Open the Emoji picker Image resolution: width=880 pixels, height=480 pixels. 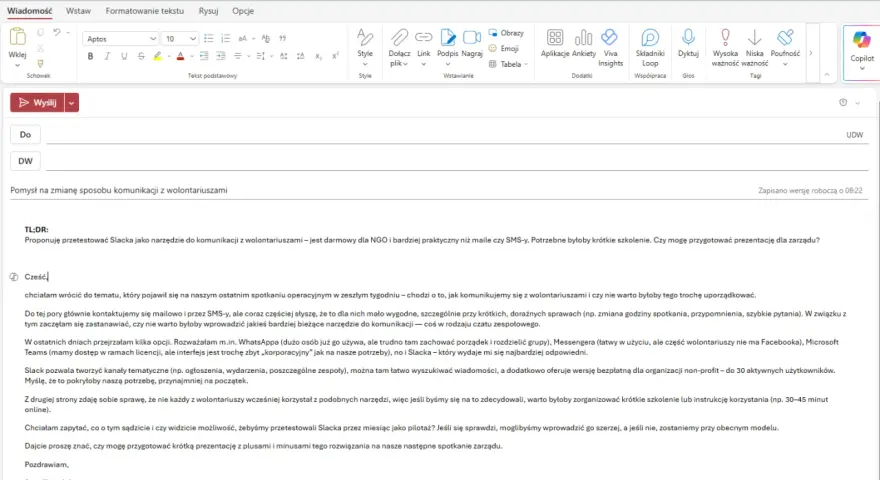pos(503,49)
